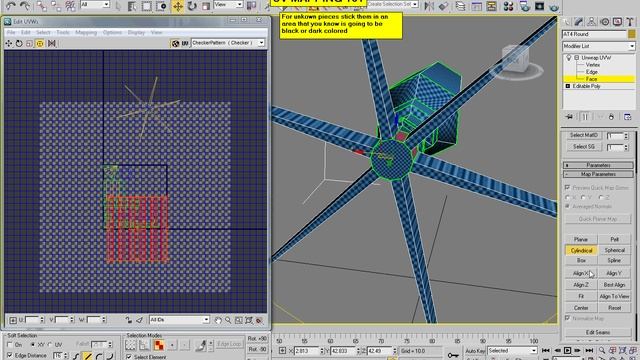This screenshot has width=640, height=360.
Task: Click Play animation button
Action: click(567, 350)
